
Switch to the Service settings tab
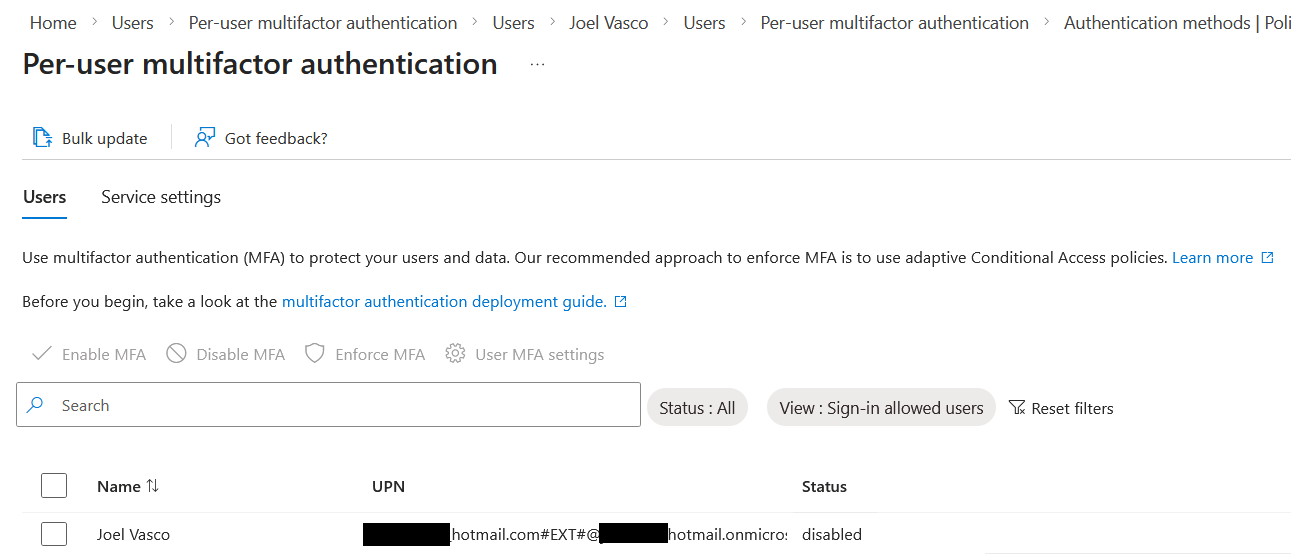[x=161, y=197]
